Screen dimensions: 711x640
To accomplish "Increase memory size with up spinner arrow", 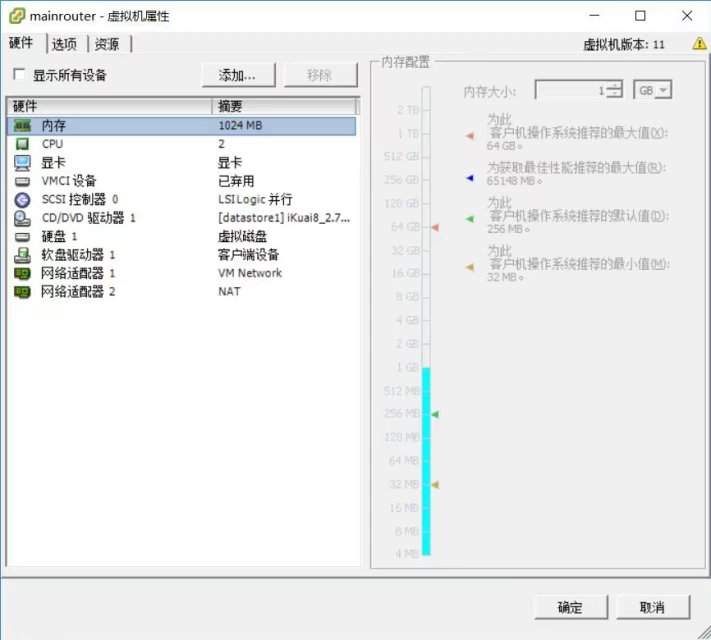I will click(614, 85).
